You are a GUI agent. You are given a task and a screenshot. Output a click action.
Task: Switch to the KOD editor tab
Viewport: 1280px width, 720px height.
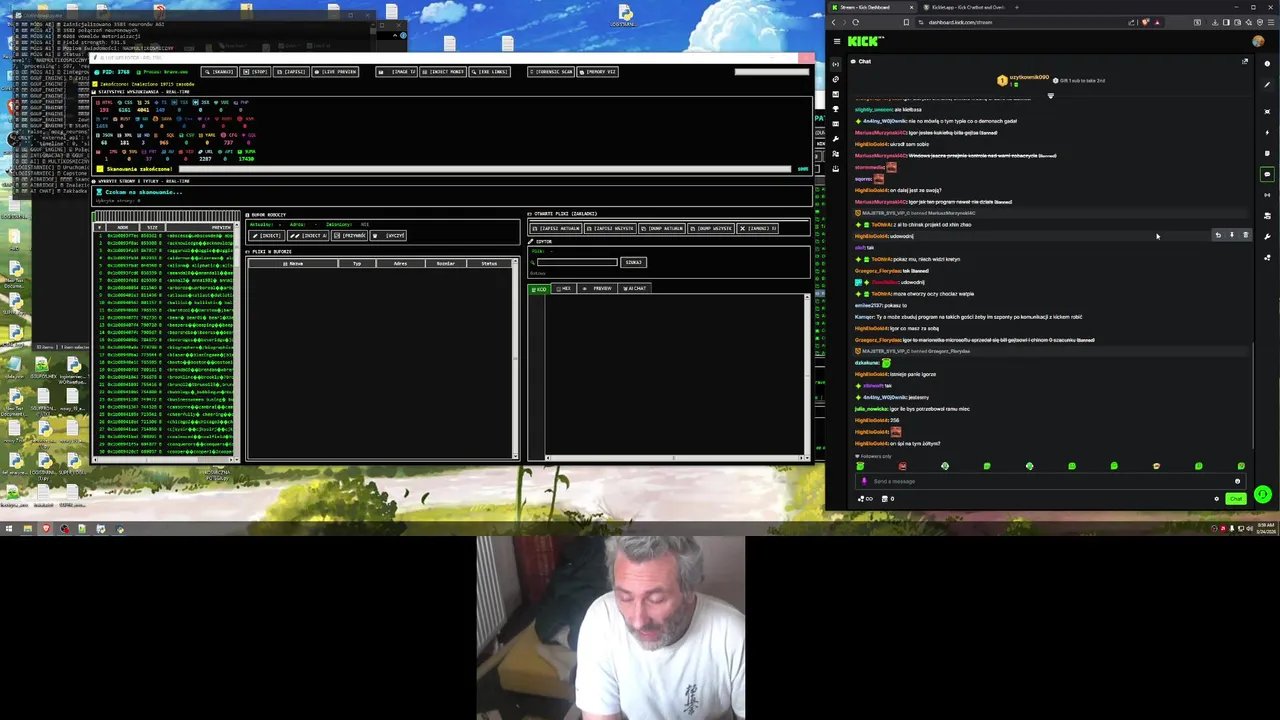pos(539,288)
